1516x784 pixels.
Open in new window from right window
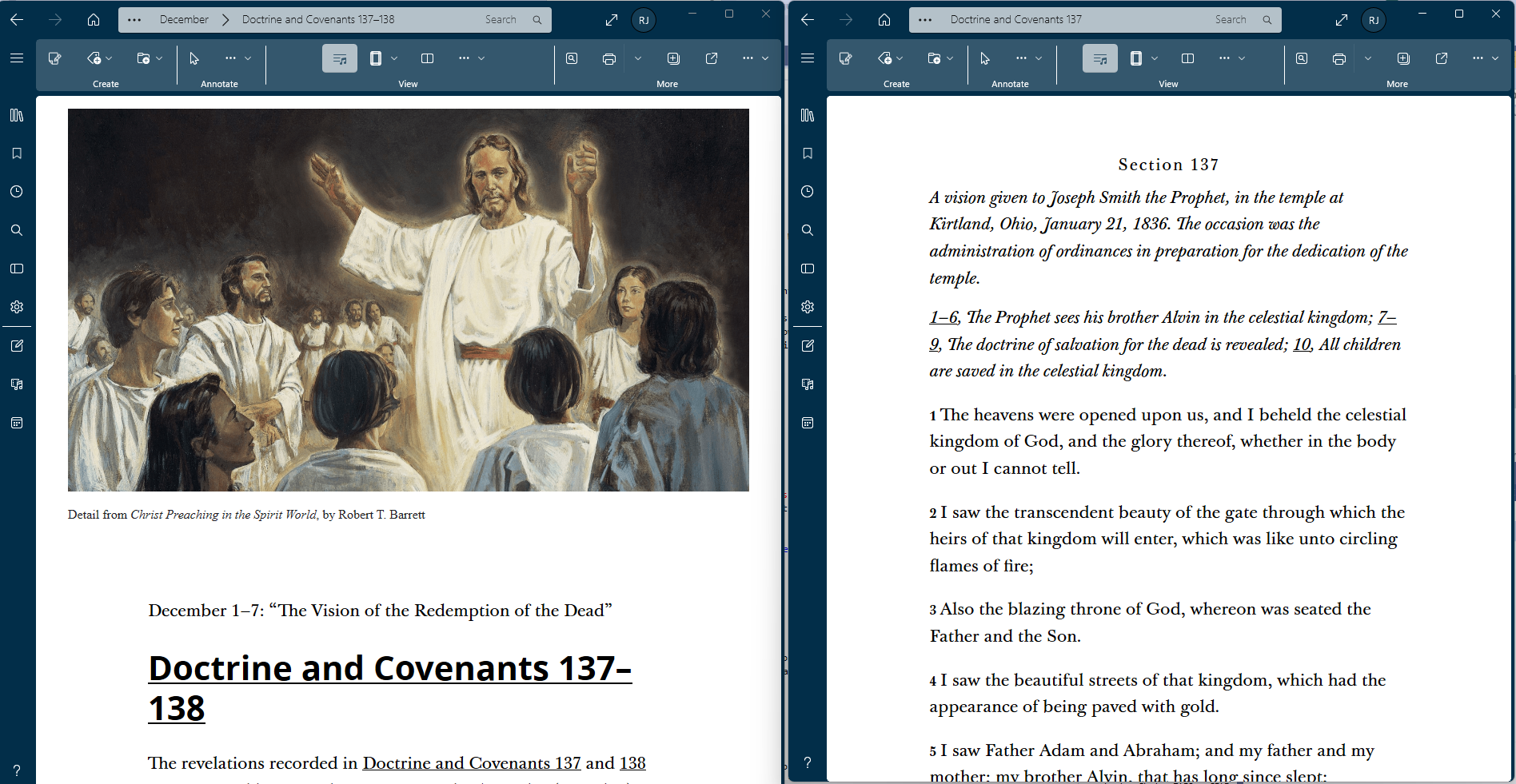pyautogui.click(x=1442, y=58)
